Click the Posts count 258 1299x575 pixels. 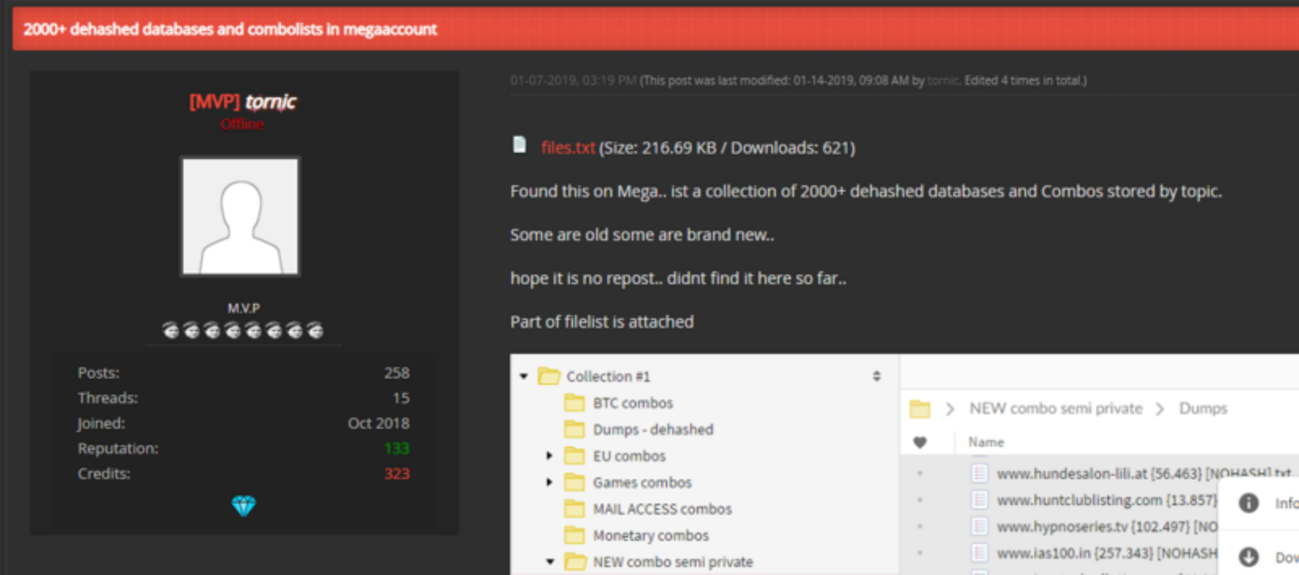click(397, 373)
